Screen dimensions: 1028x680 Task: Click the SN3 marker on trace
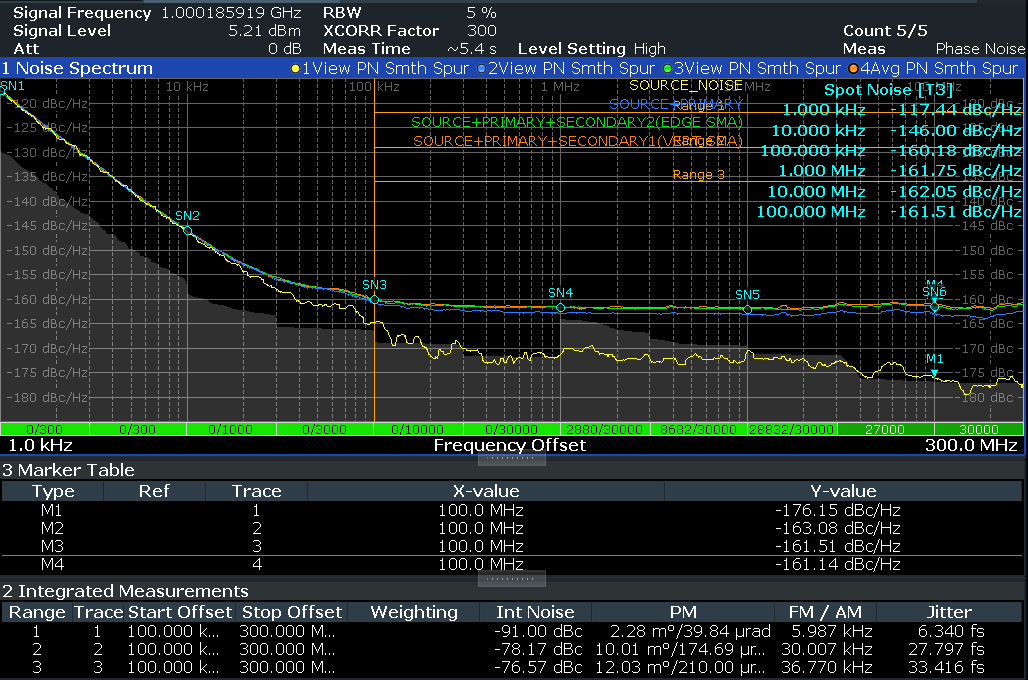pyautogui.click(x=375, y=299)
